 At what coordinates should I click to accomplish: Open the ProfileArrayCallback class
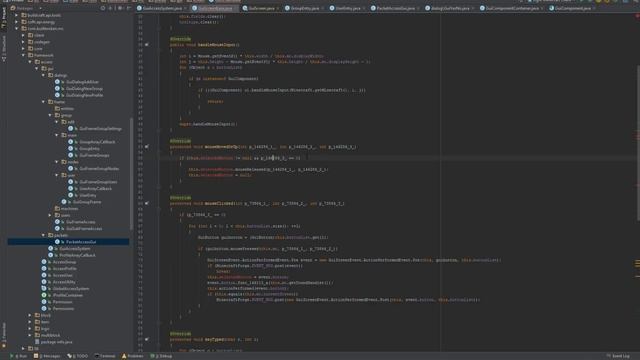77,255
